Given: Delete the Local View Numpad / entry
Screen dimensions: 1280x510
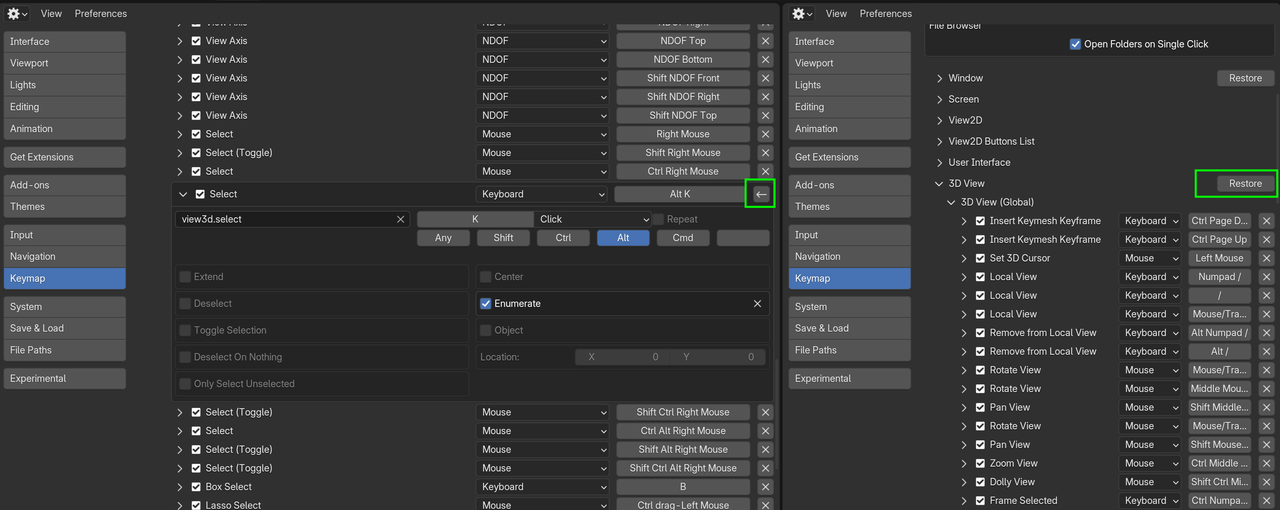Looking at the screenshot, I should tap(1266, 277).
